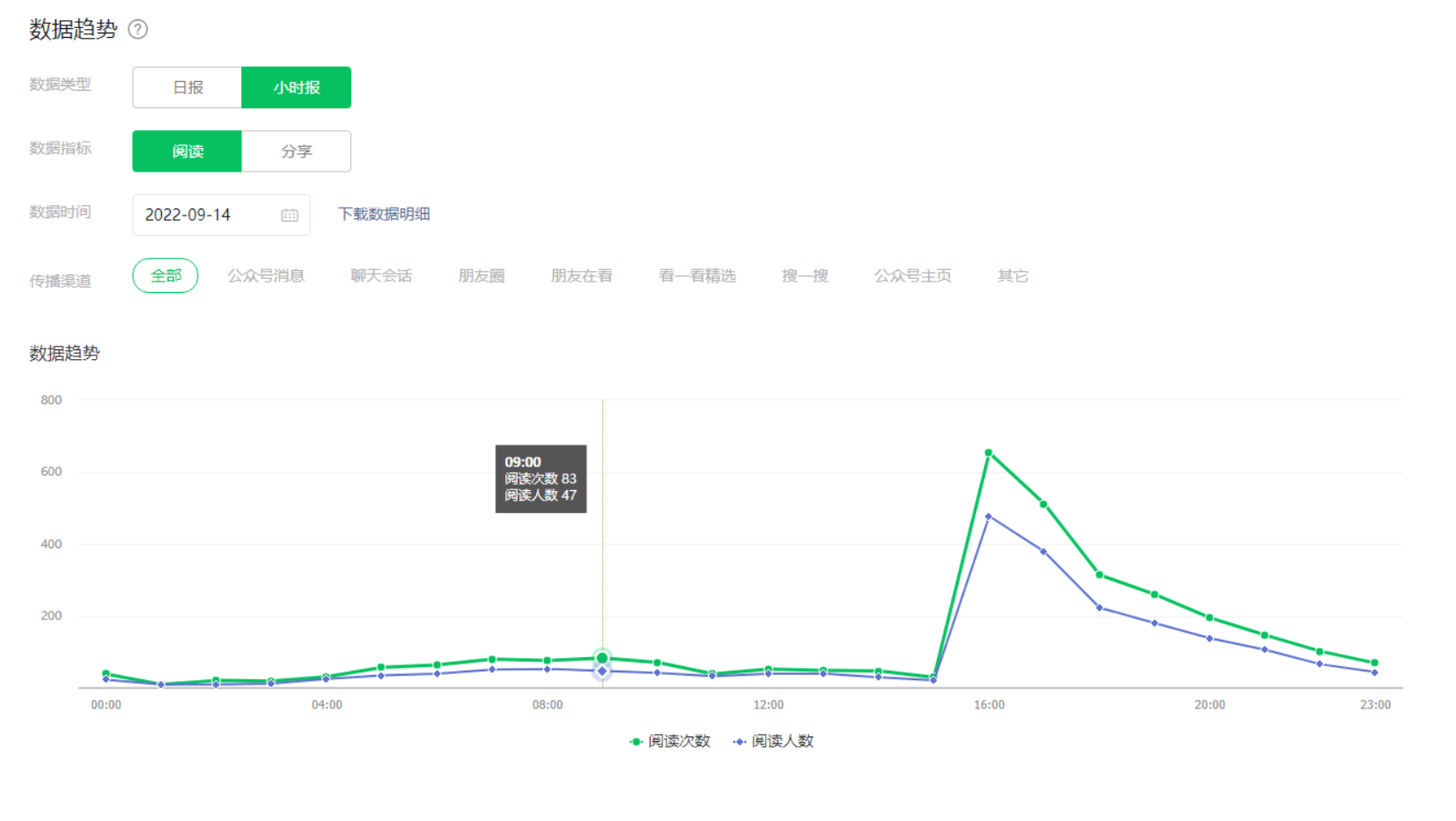Viewport: 1456px width, 821px height.
Task: Filter by 其它 channel
Action: (x=1012, y=275)
